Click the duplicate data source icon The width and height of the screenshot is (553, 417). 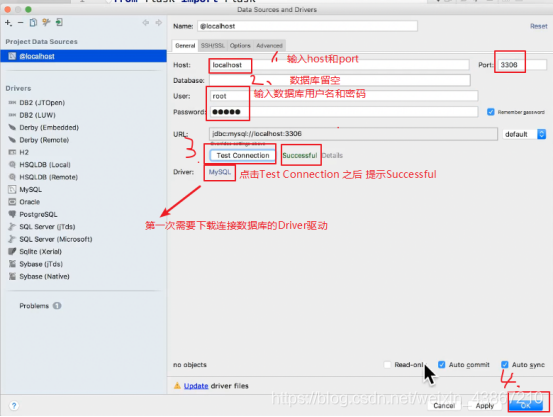(x=33, y=23)
